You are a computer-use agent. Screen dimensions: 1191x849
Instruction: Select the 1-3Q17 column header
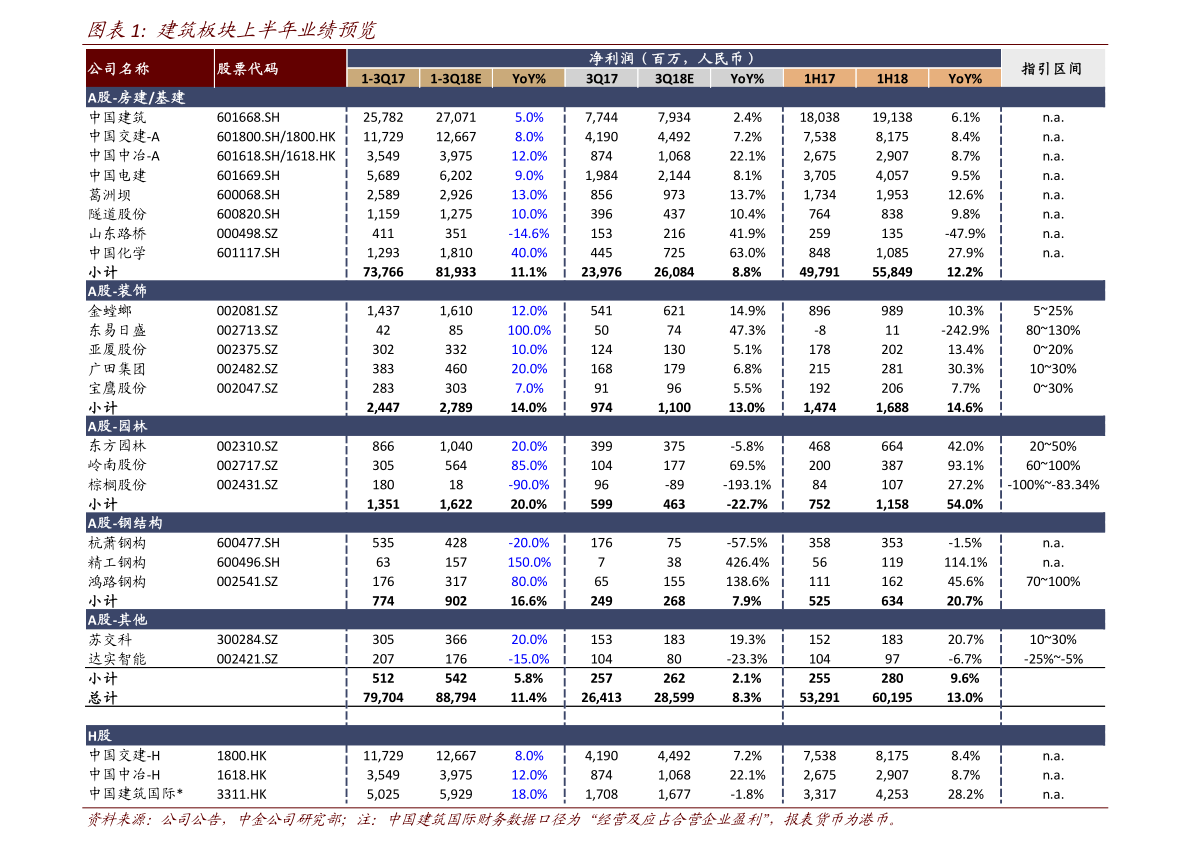(x=383, y=78)
